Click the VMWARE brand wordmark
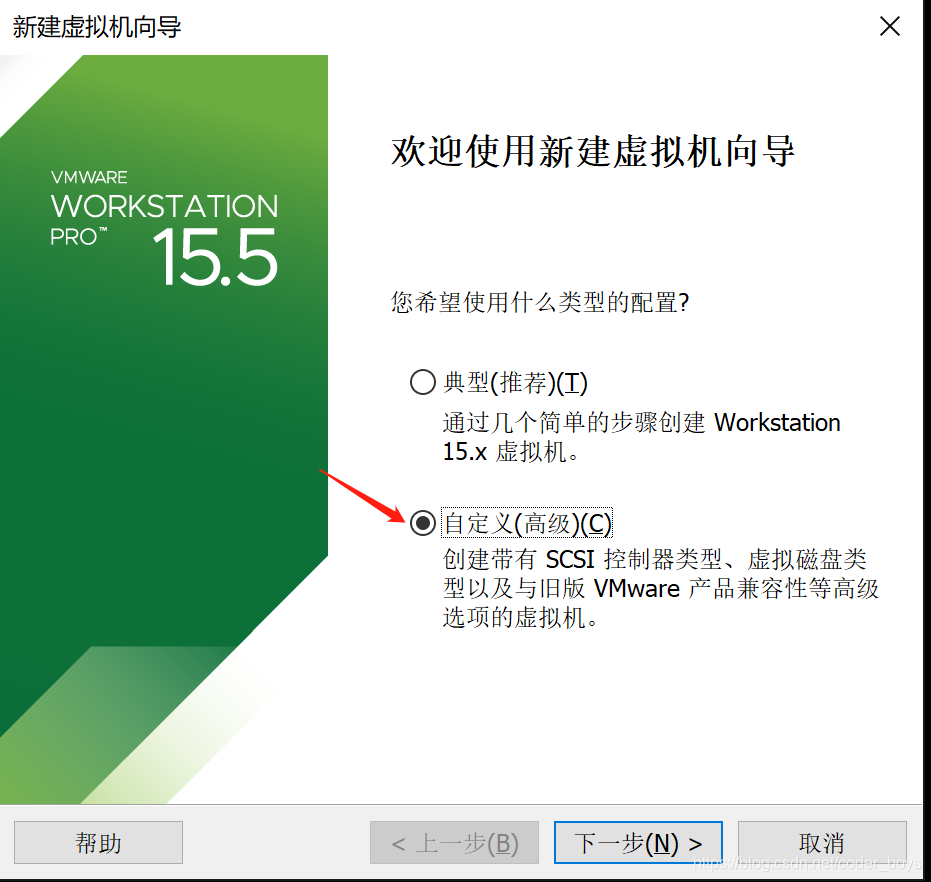This screenshot has height=882, width=931. coord(89,177)
